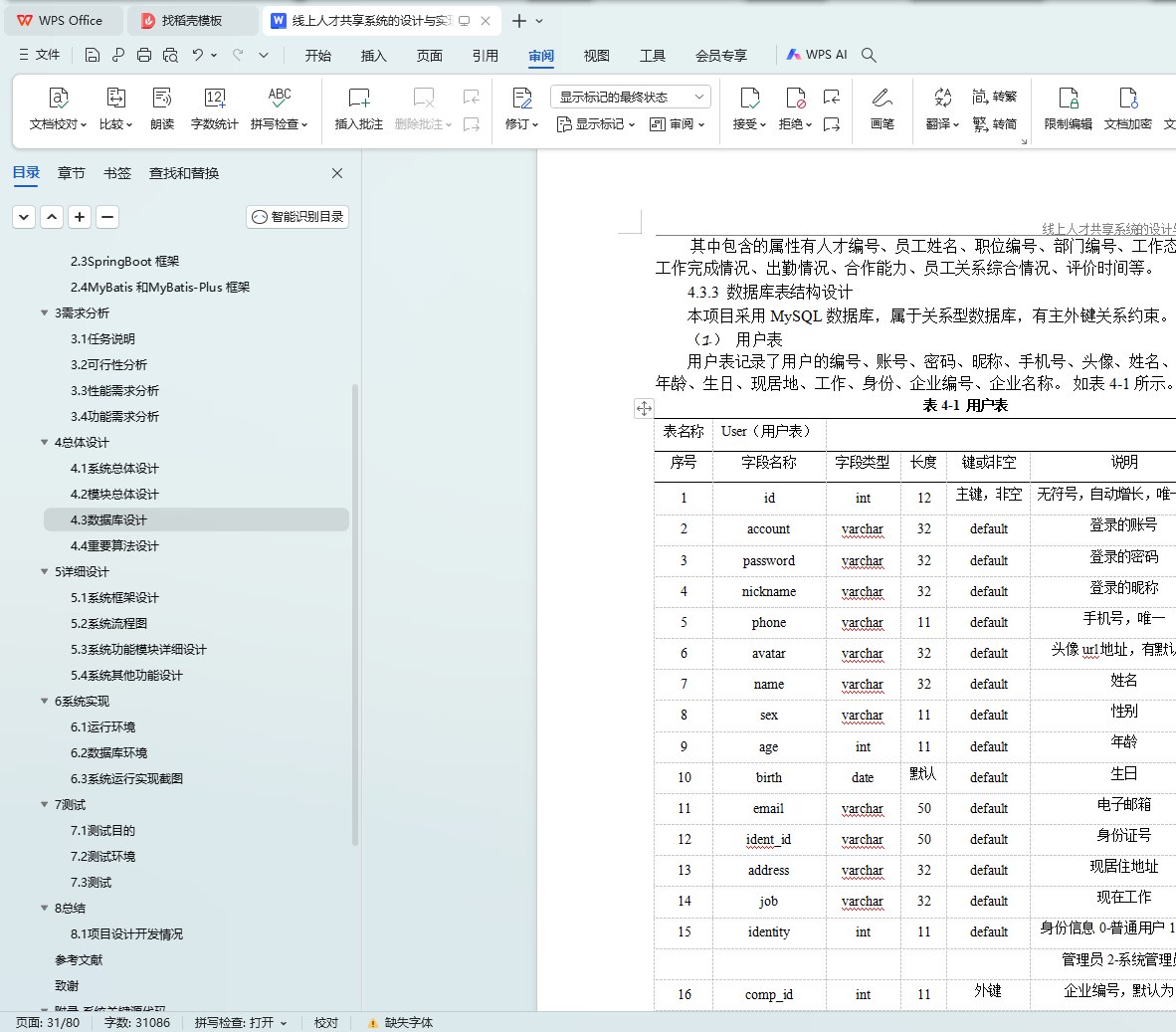Viewport: 1176px width, 1032px height.
Task: Open the 文档校对 proofreading tool
Action: point(58,108)
